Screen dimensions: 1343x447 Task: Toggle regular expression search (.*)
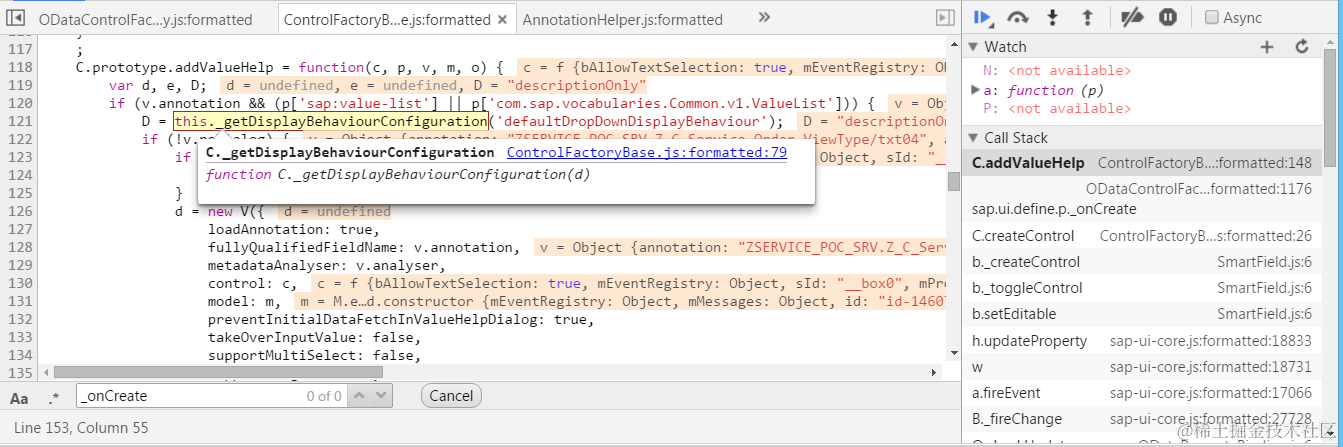[54, 397]
